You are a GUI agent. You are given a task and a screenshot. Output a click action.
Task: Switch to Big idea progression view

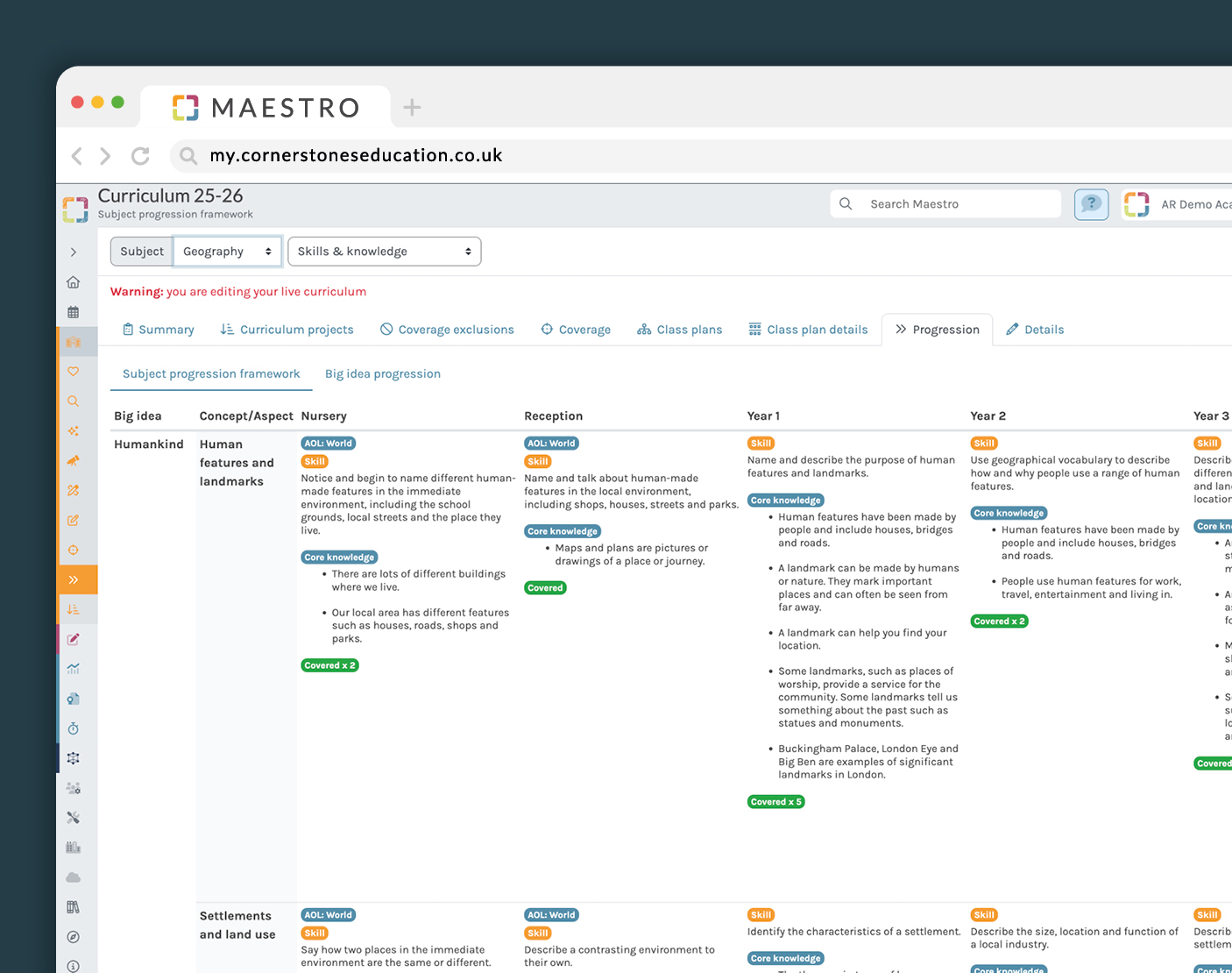tap(382, 374)
